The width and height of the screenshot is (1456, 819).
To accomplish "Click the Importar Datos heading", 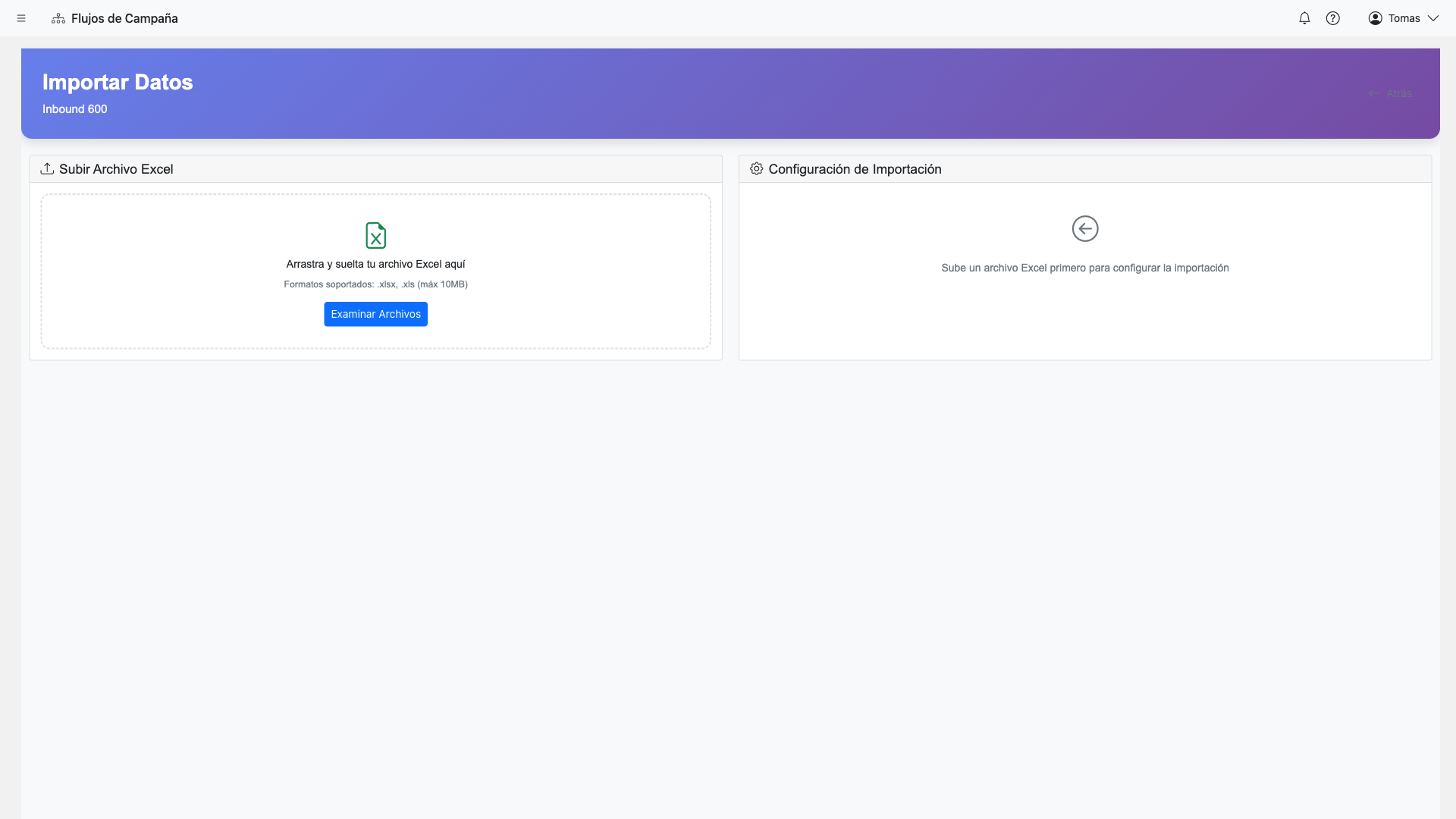I will 118,82.
